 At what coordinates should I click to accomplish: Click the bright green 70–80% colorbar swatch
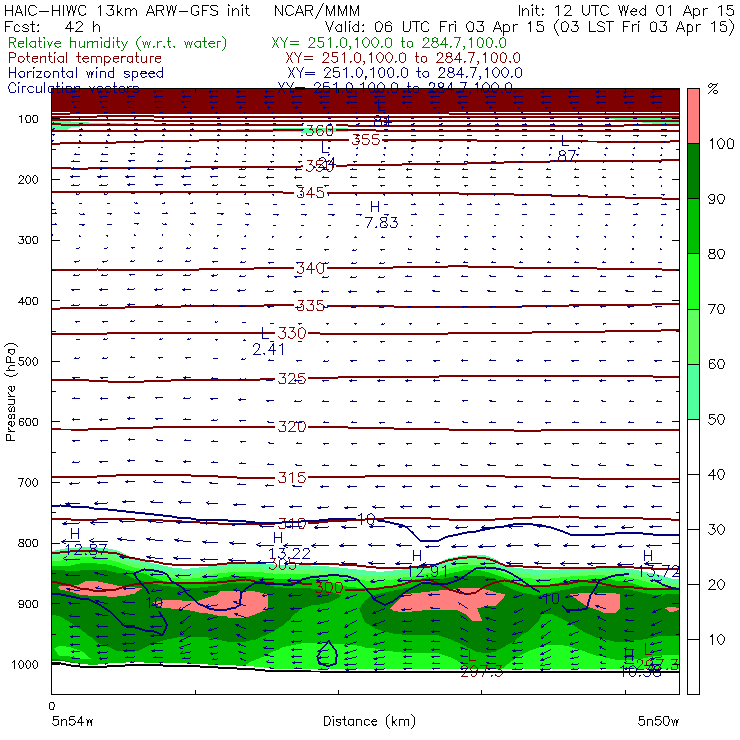coord(693,281)
